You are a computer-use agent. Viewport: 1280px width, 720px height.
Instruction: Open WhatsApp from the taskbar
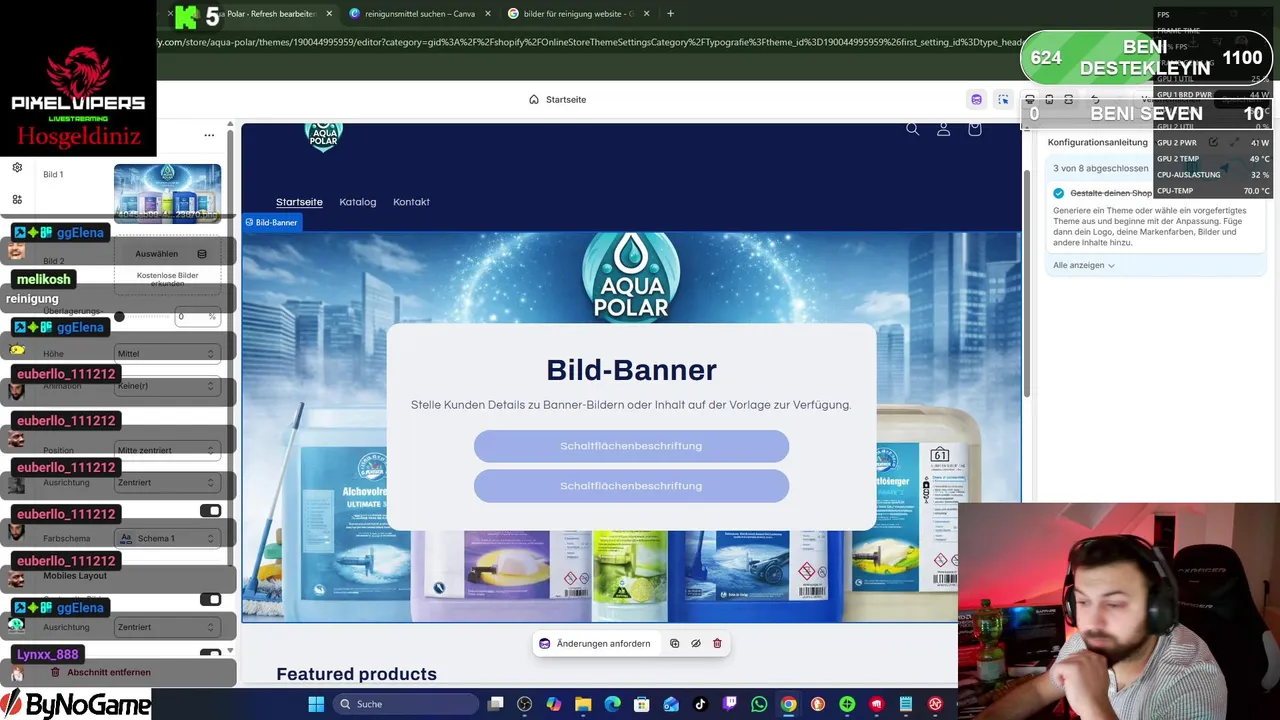[759, 704]
